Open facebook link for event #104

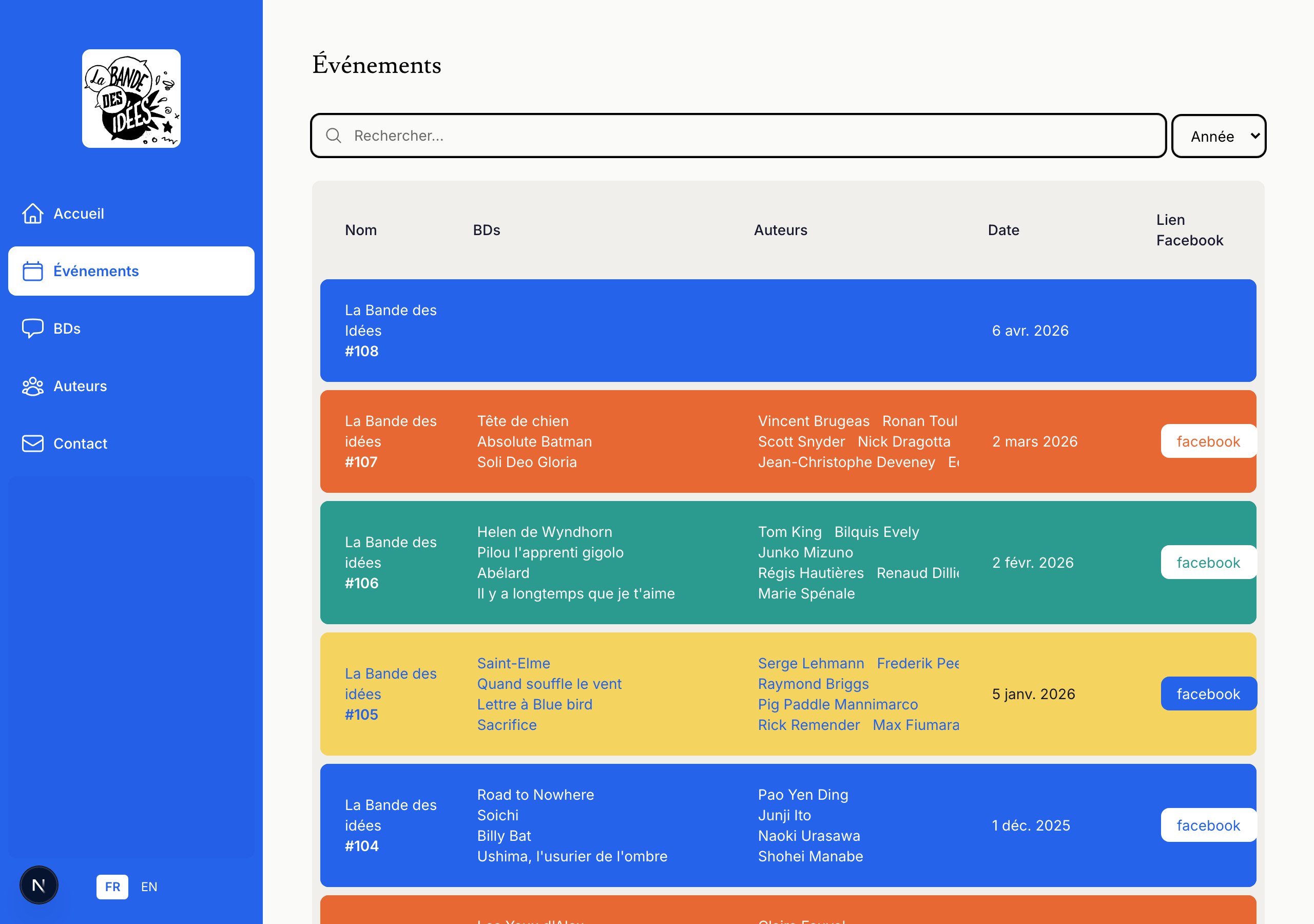pos(1208,825)
